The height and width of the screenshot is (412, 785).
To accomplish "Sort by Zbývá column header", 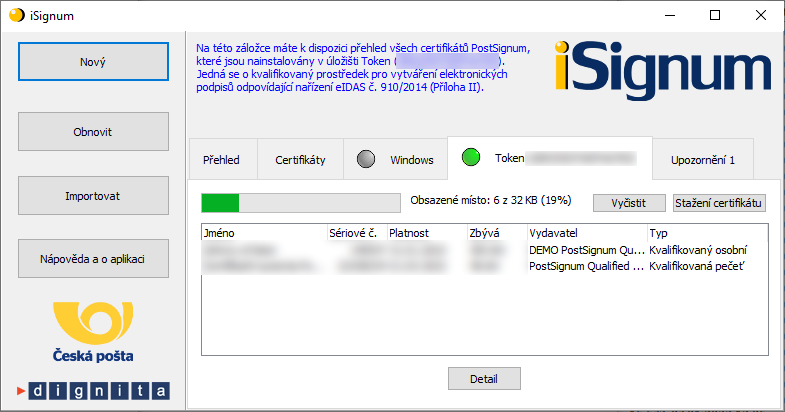I will pyautogui.click(x=497, y=233).
